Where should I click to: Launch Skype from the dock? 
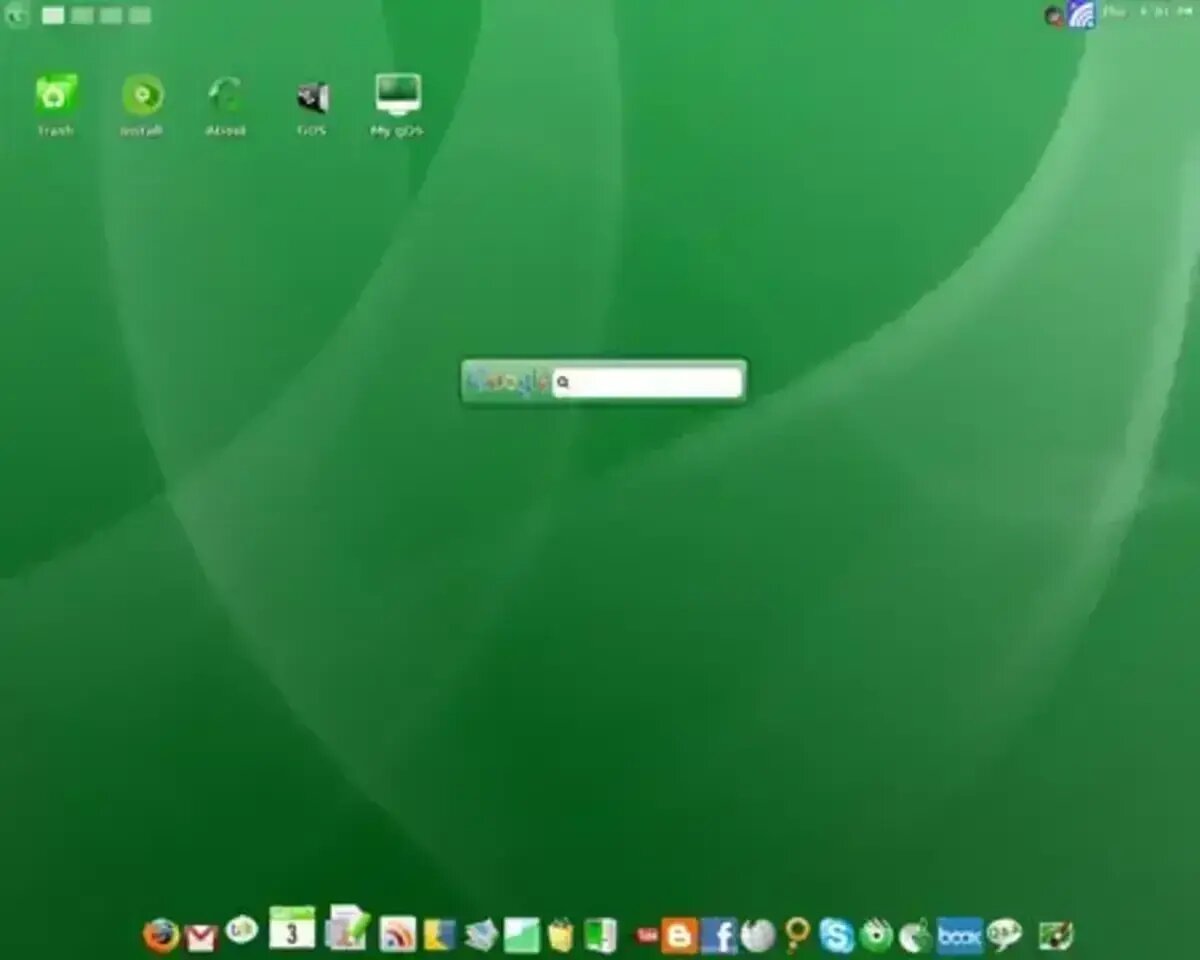[x=837, y=935]
